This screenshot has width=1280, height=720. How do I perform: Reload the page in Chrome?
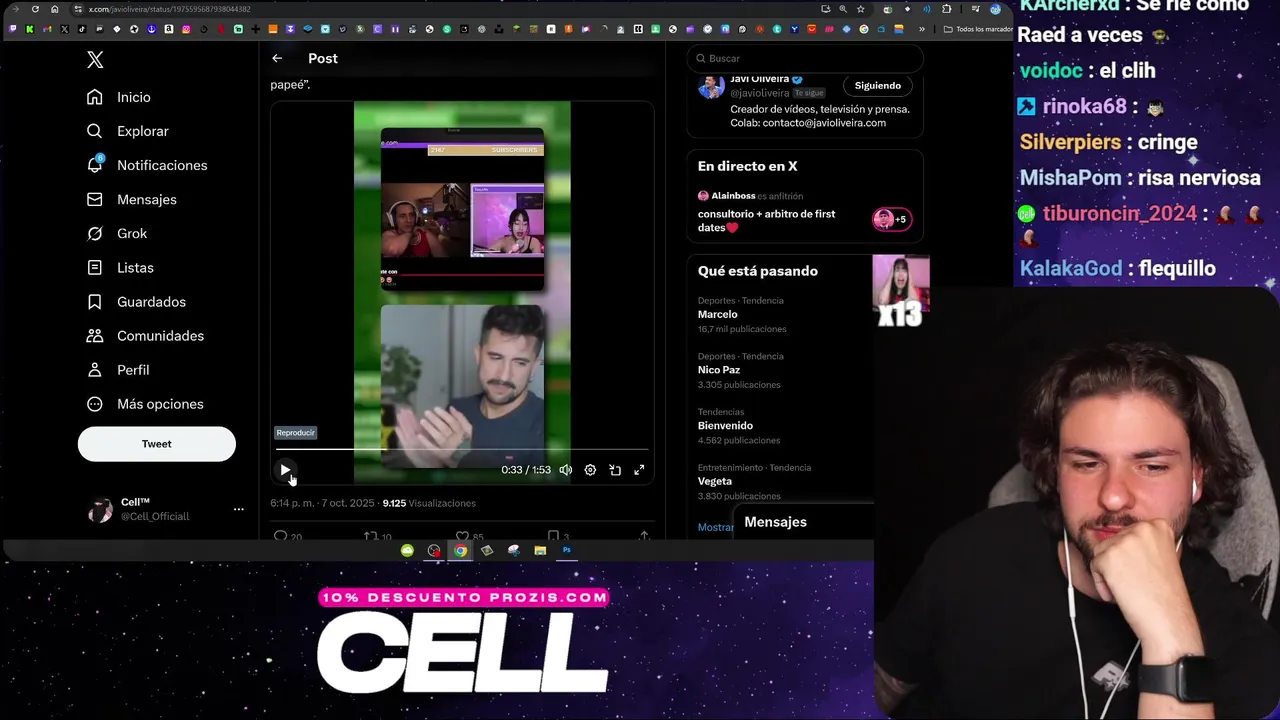click(x=35, y=9)
